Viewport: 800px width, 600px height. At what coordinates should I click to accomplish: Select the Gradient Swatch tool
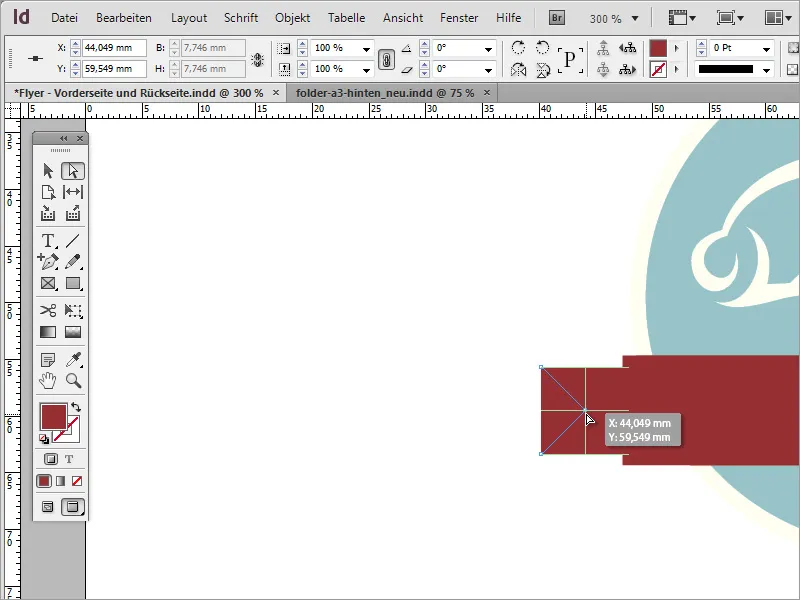click(x=48, y=332)
